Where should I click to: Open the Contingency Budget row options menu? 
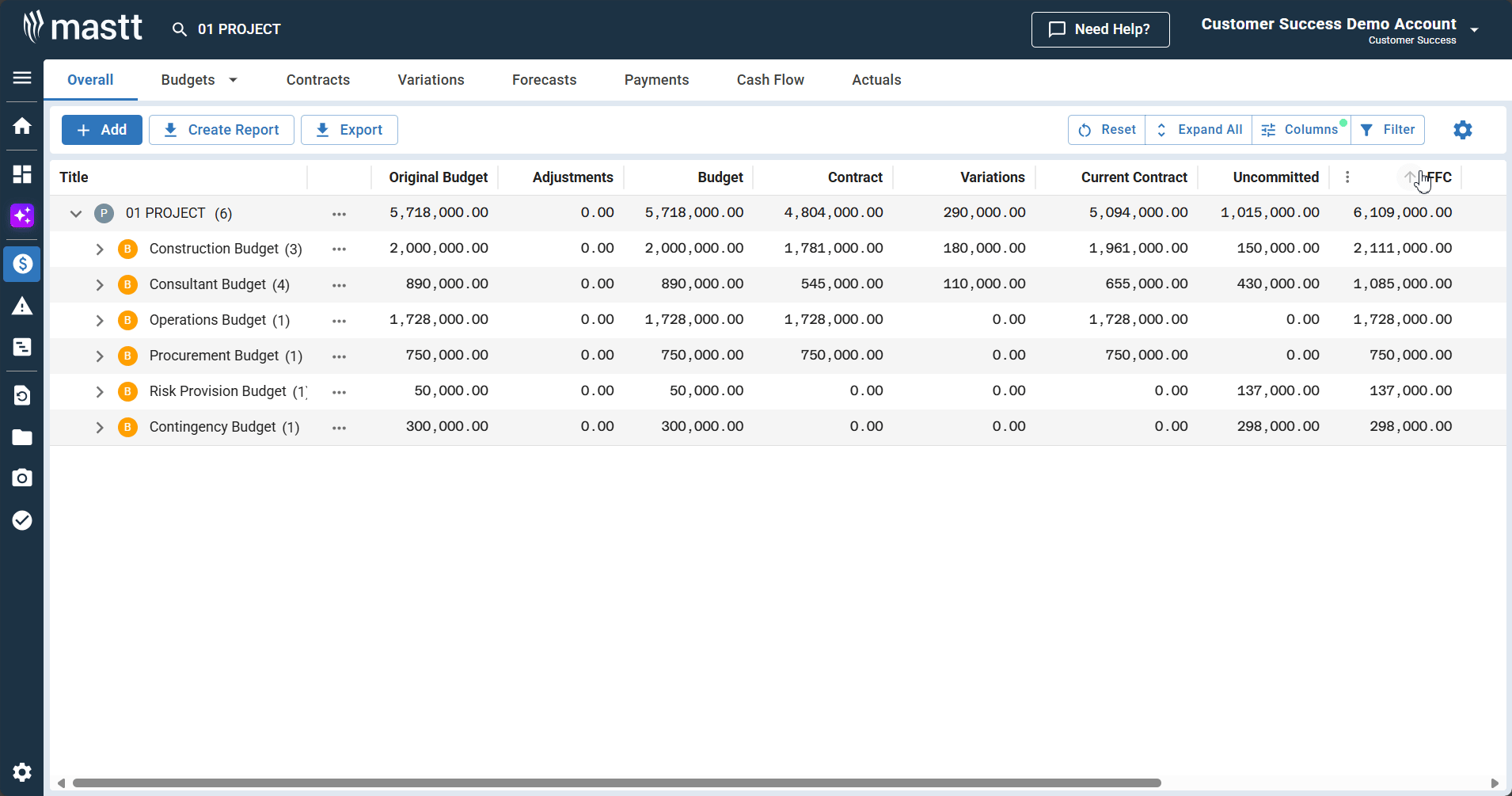339,428
